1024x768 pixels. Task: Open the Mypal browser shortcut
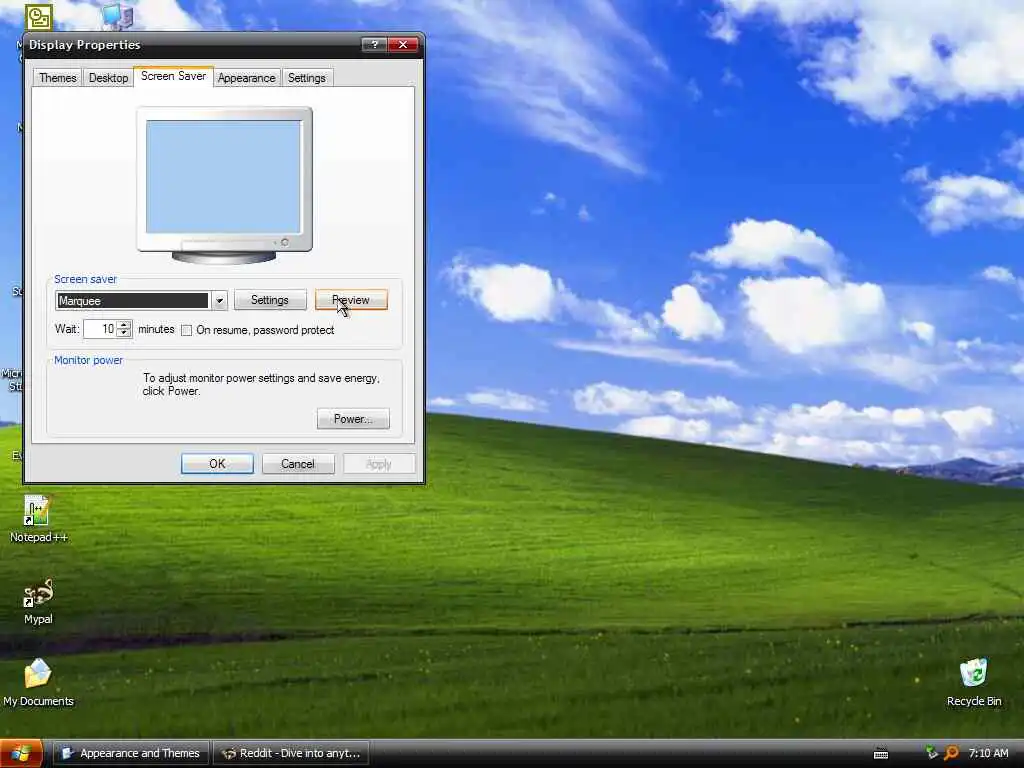tap(38, 601)
